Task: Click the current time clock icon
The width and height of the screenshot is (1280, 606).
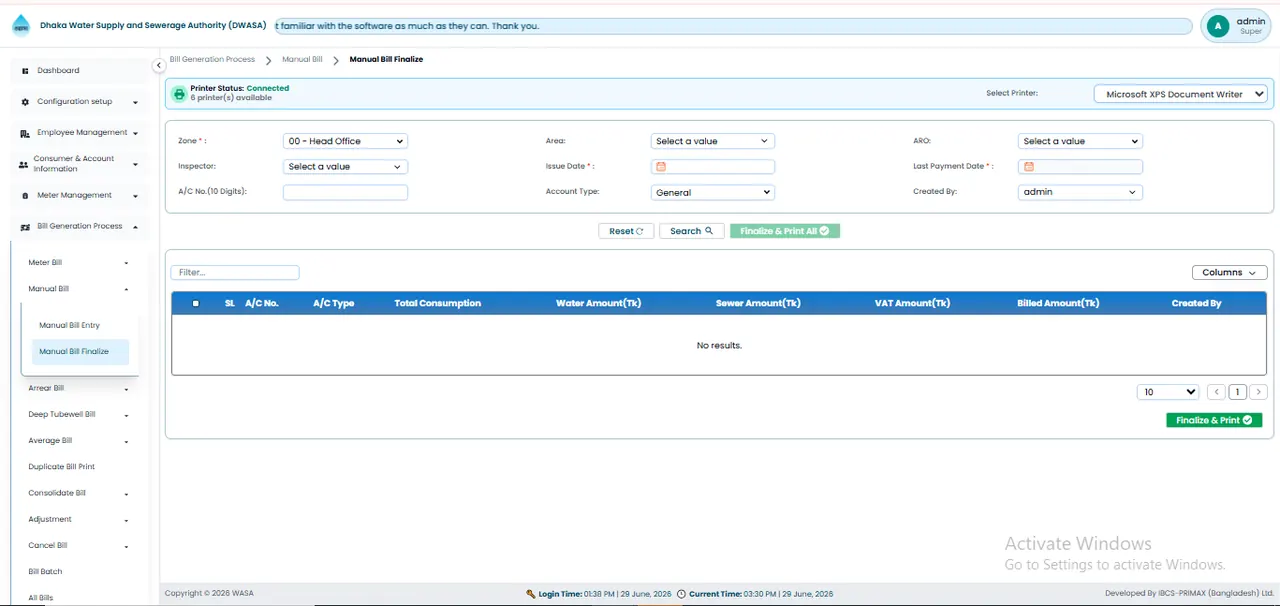Action: coord(681,594)
